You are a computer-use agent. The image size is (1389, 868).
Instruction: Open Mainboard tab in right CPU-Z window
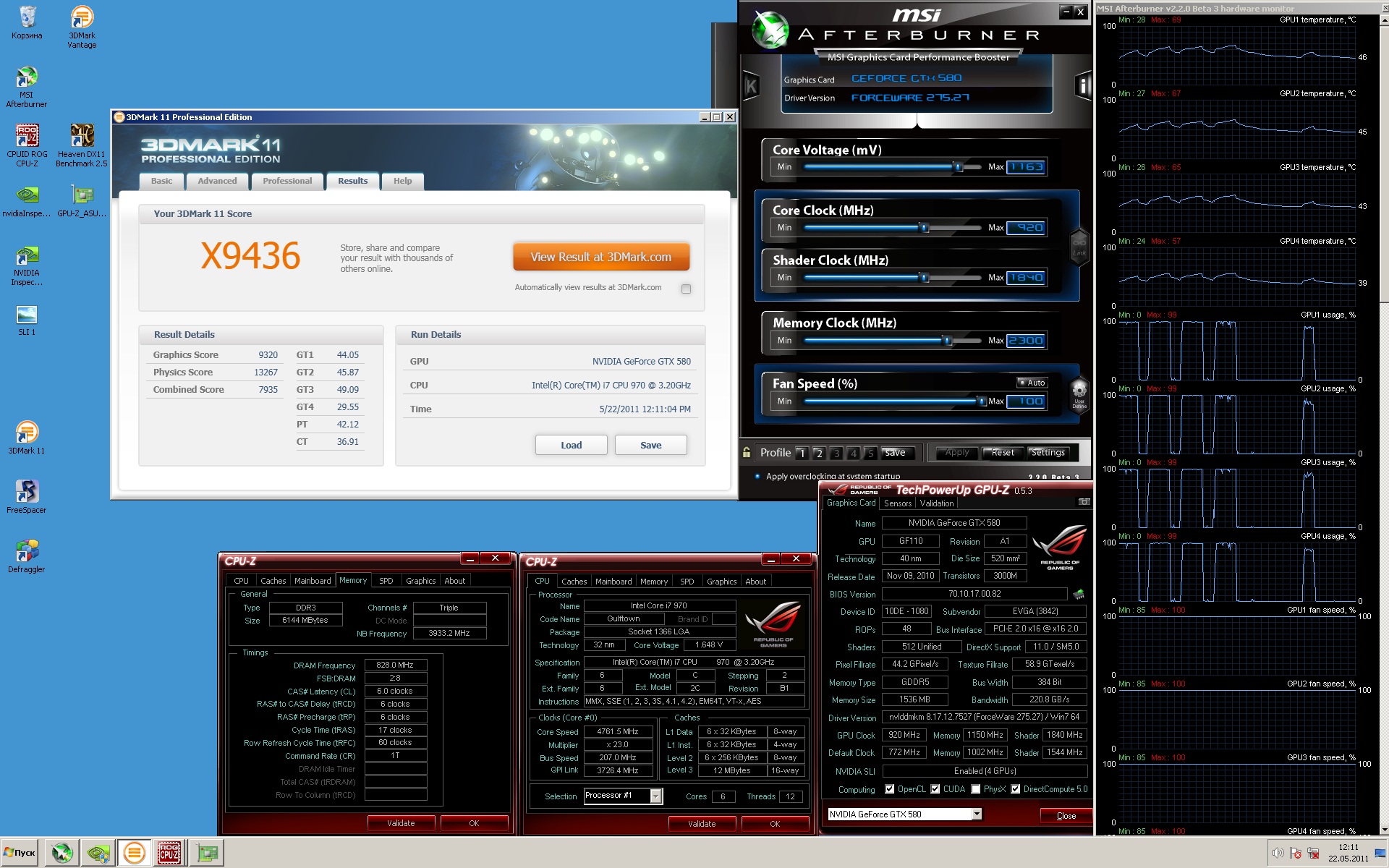(613, 582)
